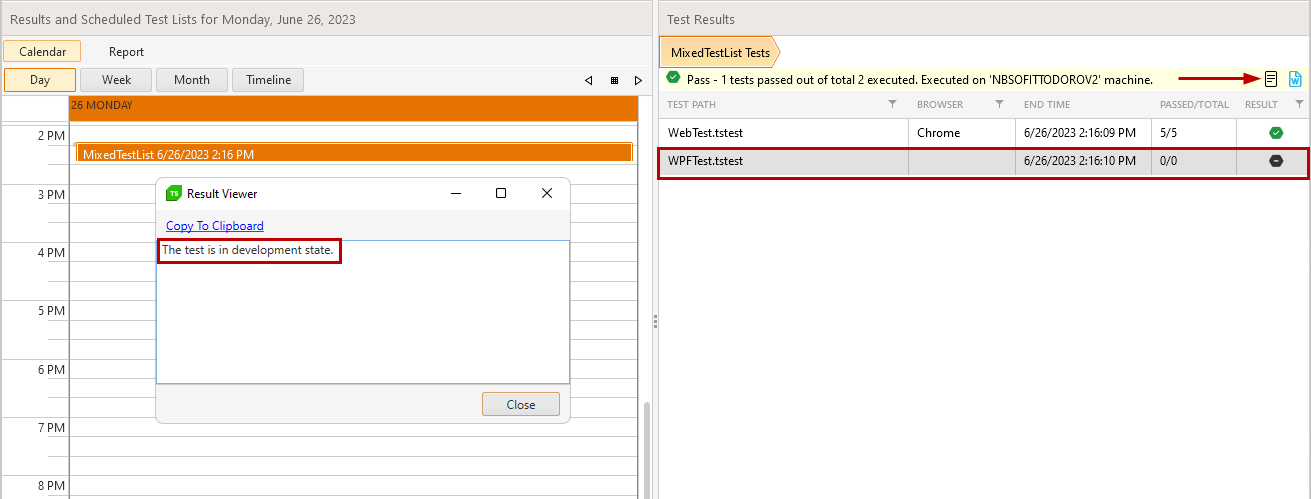Click the not-run result icon for WPFTest.tstest
The image size is (1311, 499).
tap(1275, 161)
